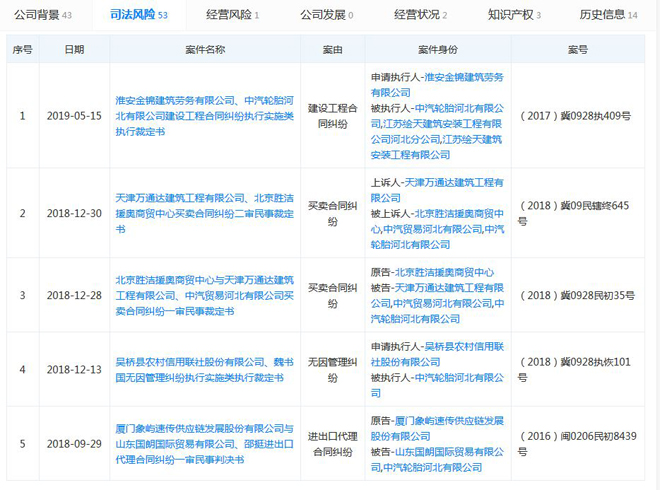Select cause cell 无因管理纠纷

pyautogui.click(x=333, y=370)
